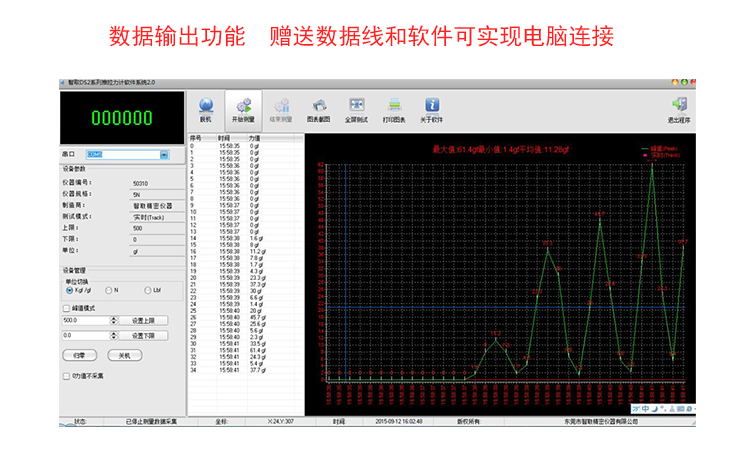Image resolution: width=750 pixels, height=455 pixels.
Task: Open the 关于软件 about info icon
Action: (x=432, y=106)
